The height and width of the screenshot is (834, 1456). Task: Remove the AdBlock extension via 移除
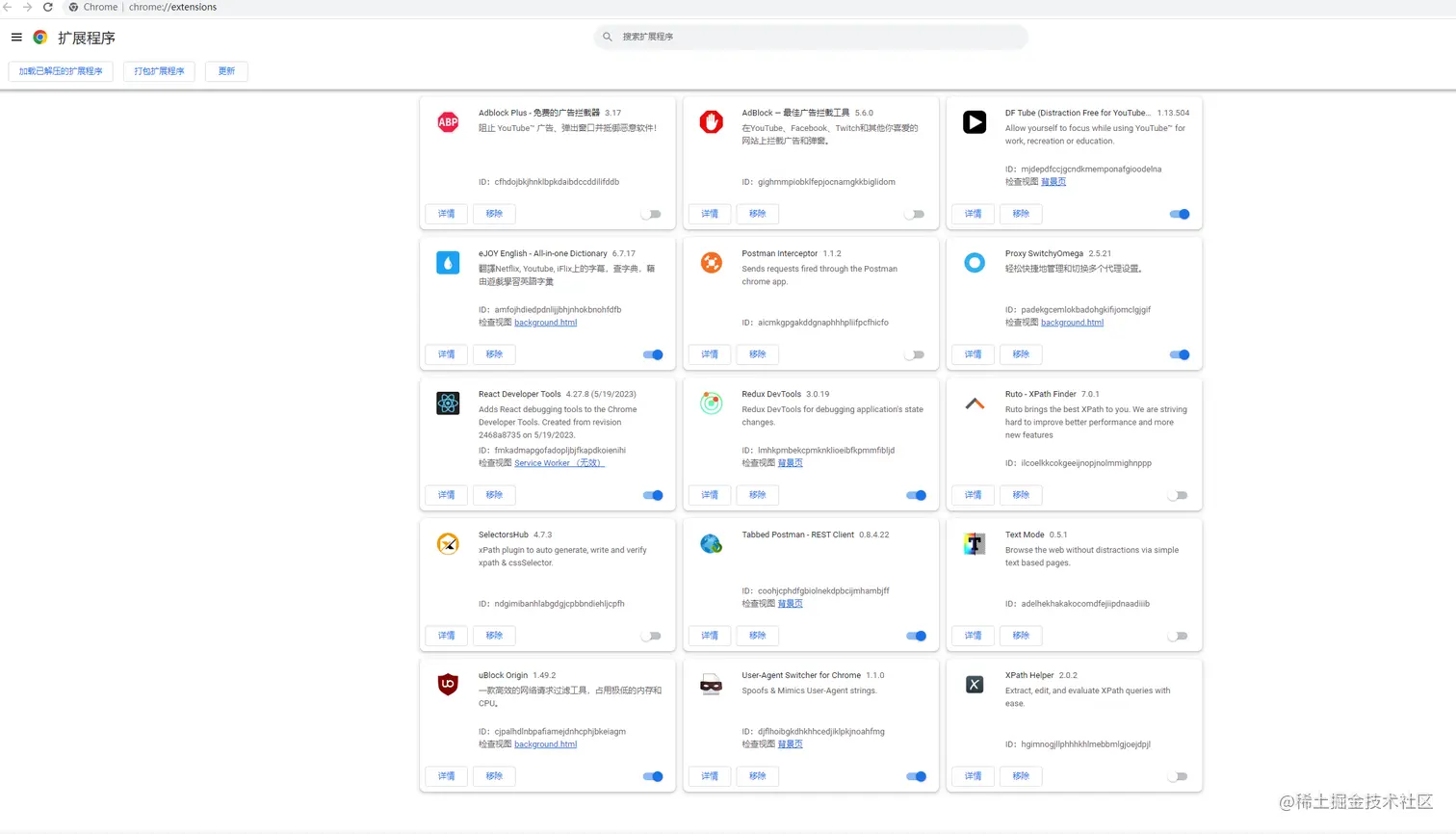tap(758, 214)
